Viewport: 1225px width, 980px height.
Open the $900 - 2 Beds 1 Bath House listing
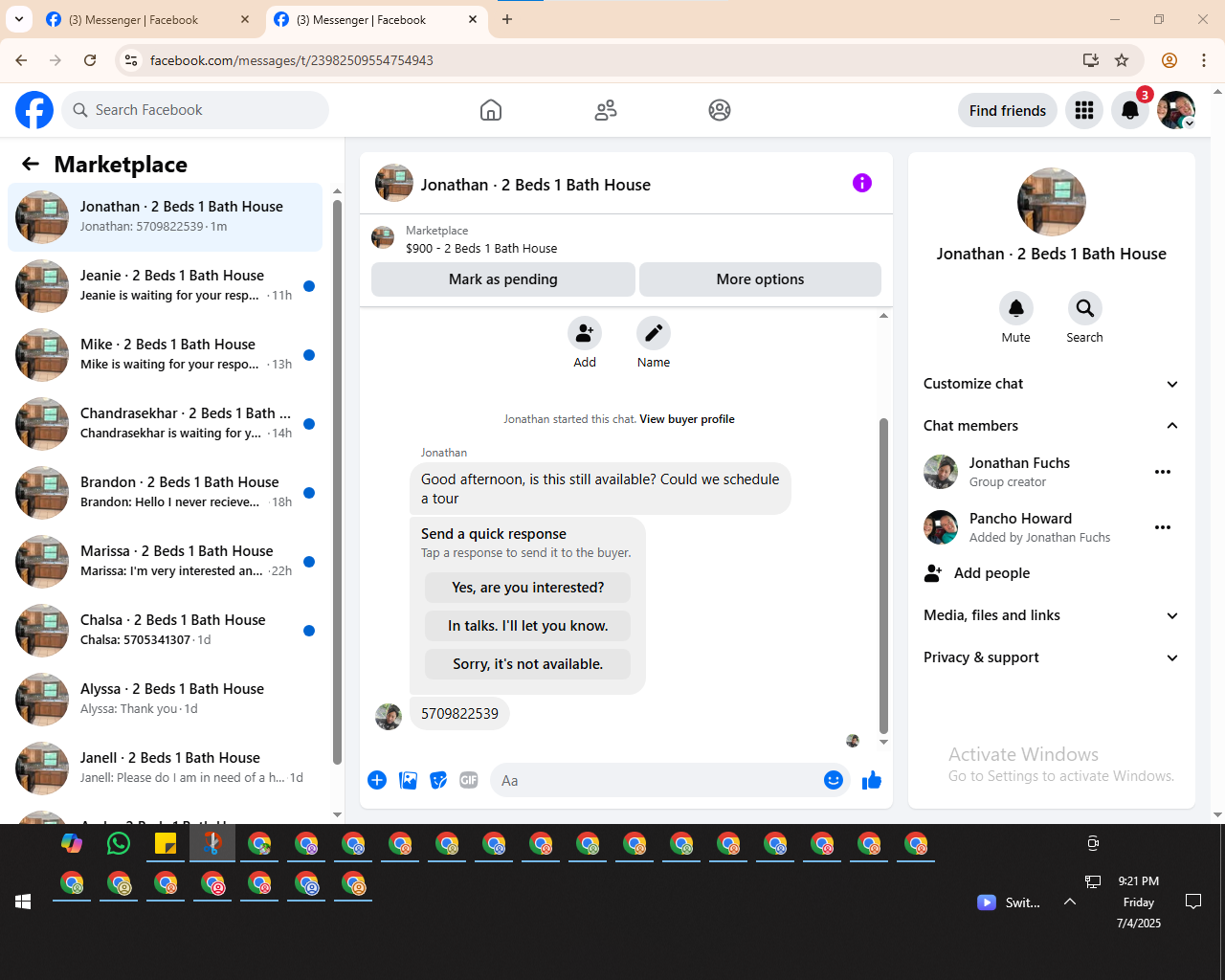[x=481, y=248]
